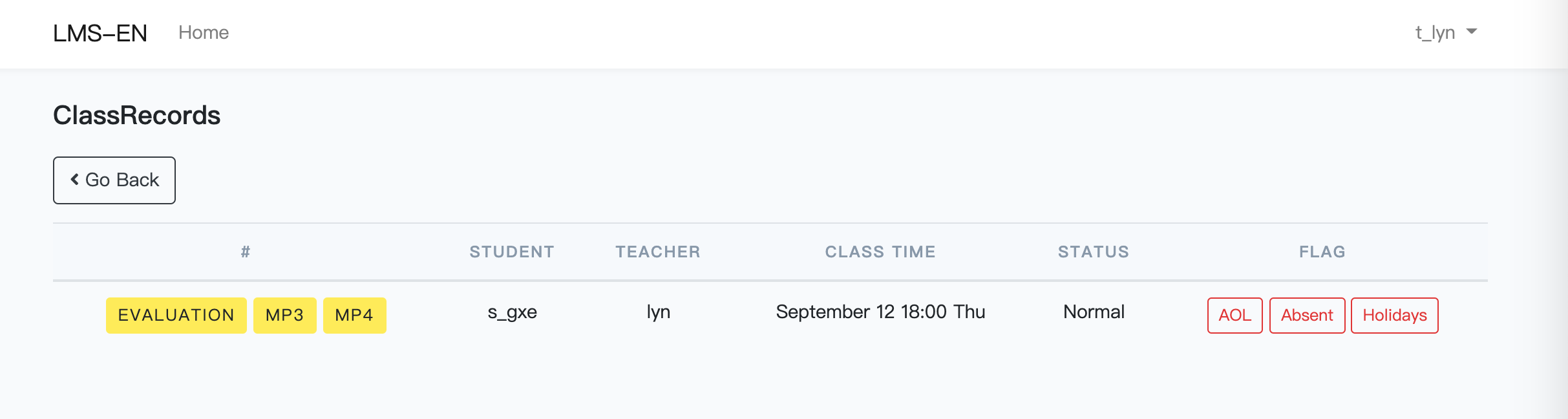Image resolution: width=1568 pixels, height=419 pixels.
Task: Select the CLASS TIME column header
Action: 880,252
